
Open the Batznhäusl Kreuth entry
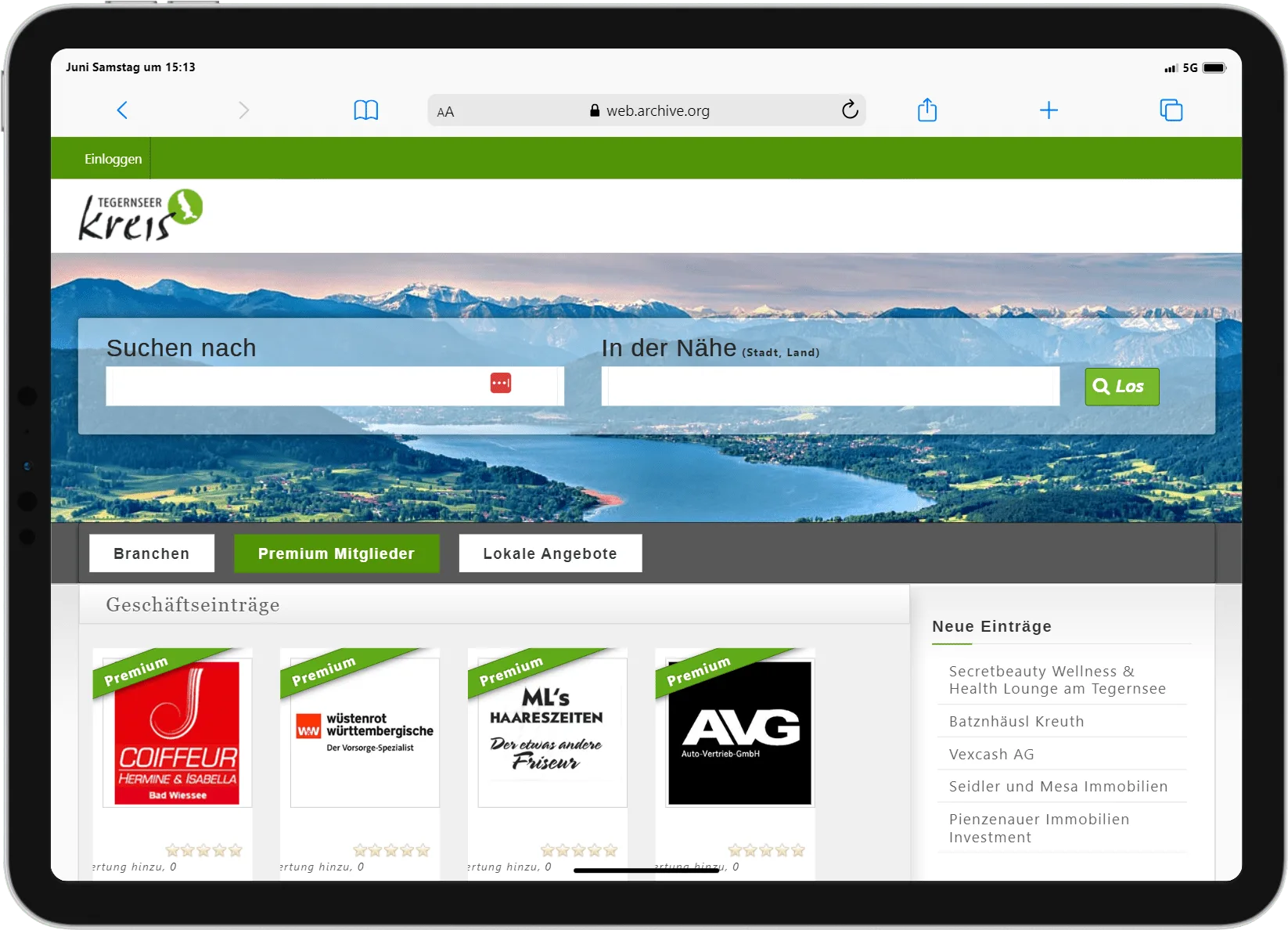(x=1016, y=722)
